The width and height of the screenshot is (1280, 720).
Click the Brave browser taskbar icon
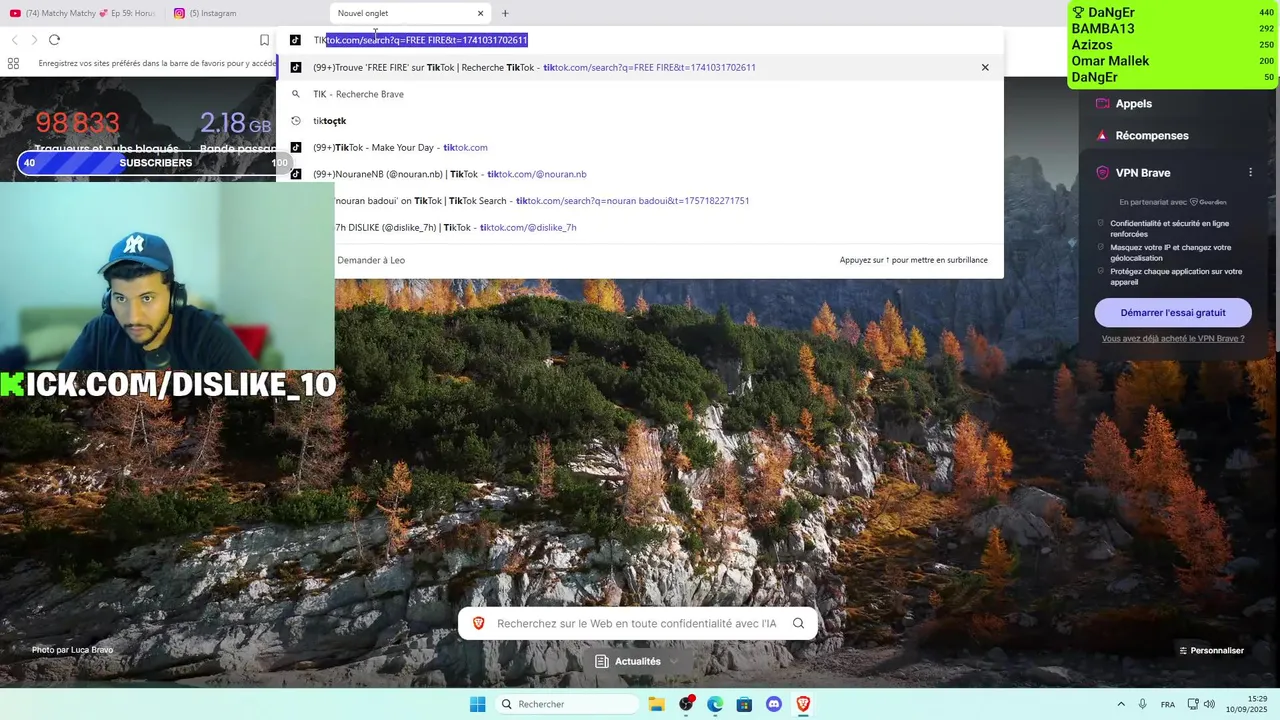coord(802,704)
